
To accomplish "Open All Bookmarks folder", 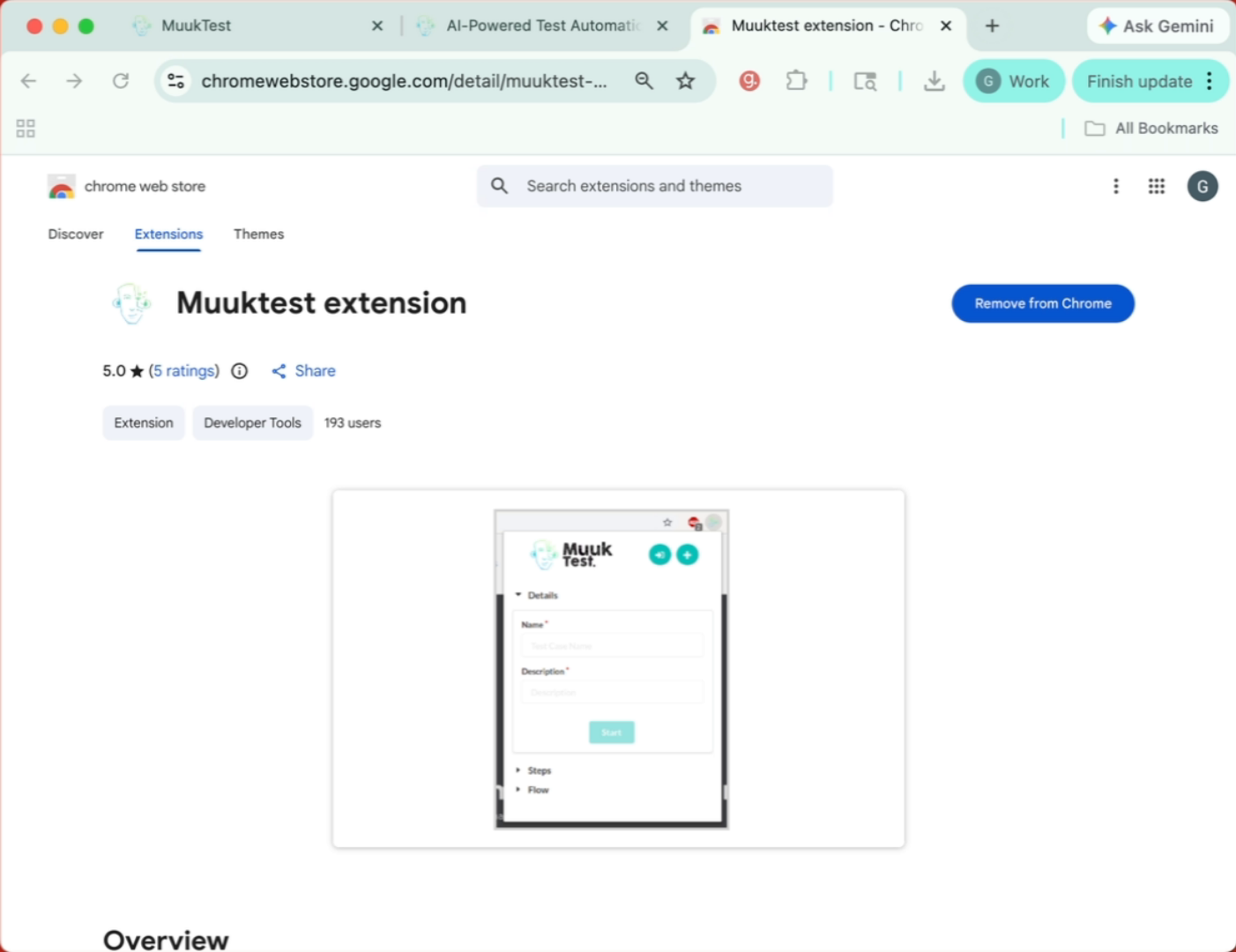I will (1150, 129).
